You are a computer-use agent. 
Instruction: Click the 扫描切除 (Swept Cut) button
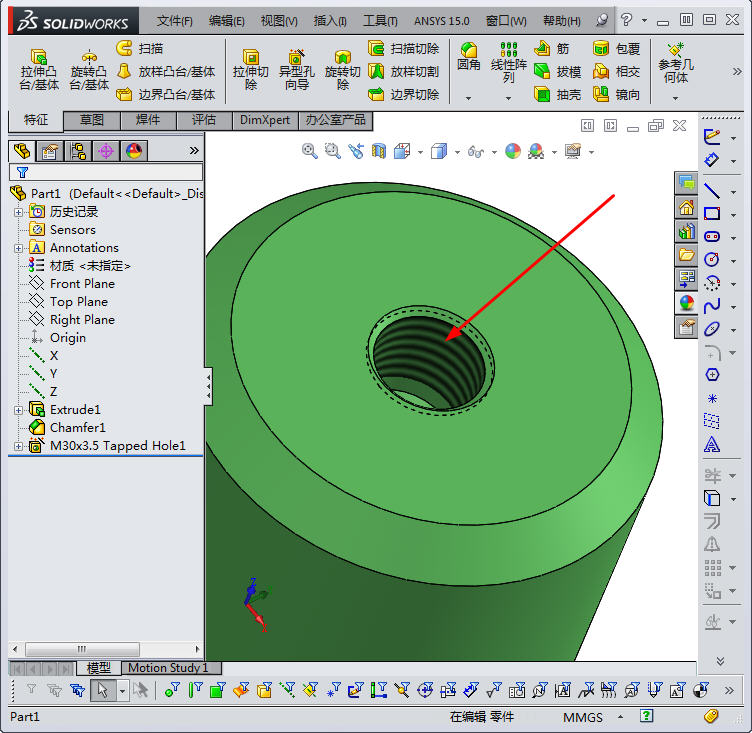(403, 48)
